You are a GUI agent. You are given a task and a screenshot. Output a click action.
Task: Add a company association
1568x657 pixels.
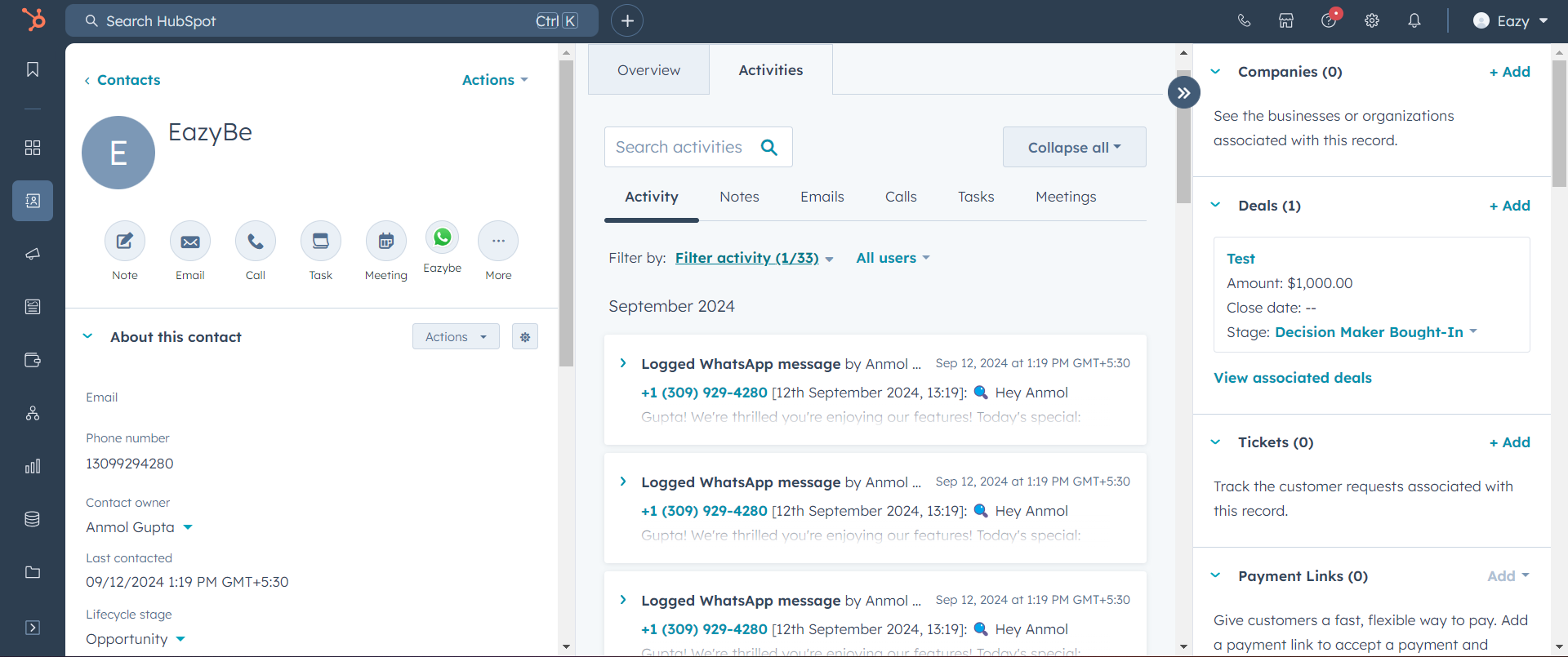tap(1510, 72)
